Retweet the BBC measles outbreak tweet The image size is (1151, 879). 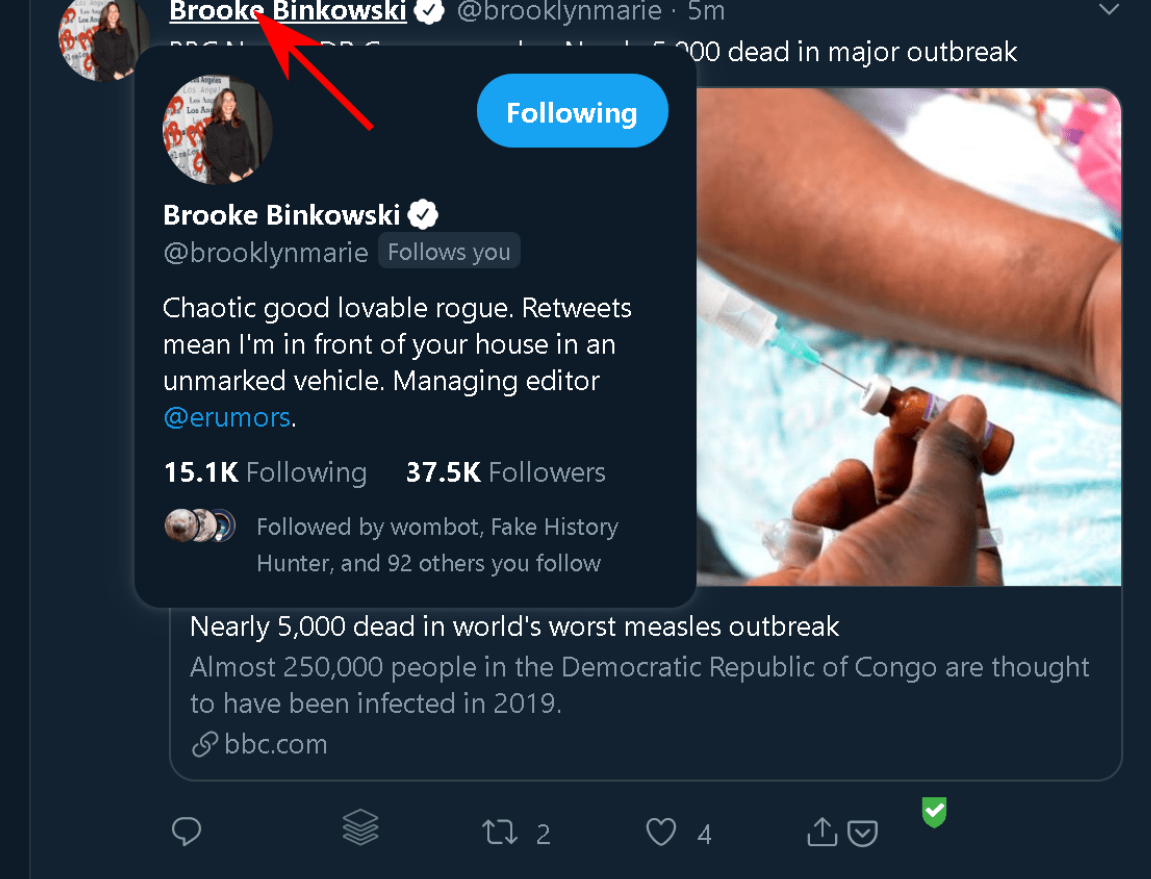(x=497, y=832)
